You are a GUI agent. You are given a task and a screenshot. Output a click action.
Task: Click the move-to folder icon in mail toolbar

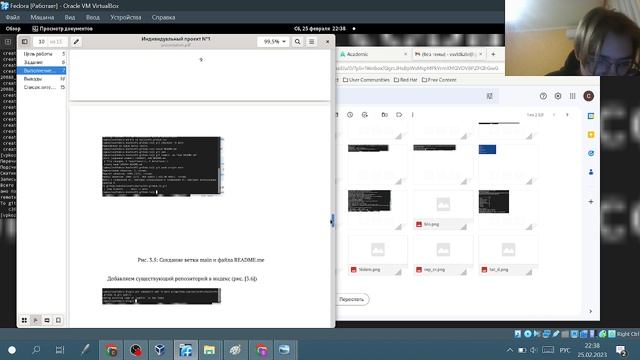point(384,115)
